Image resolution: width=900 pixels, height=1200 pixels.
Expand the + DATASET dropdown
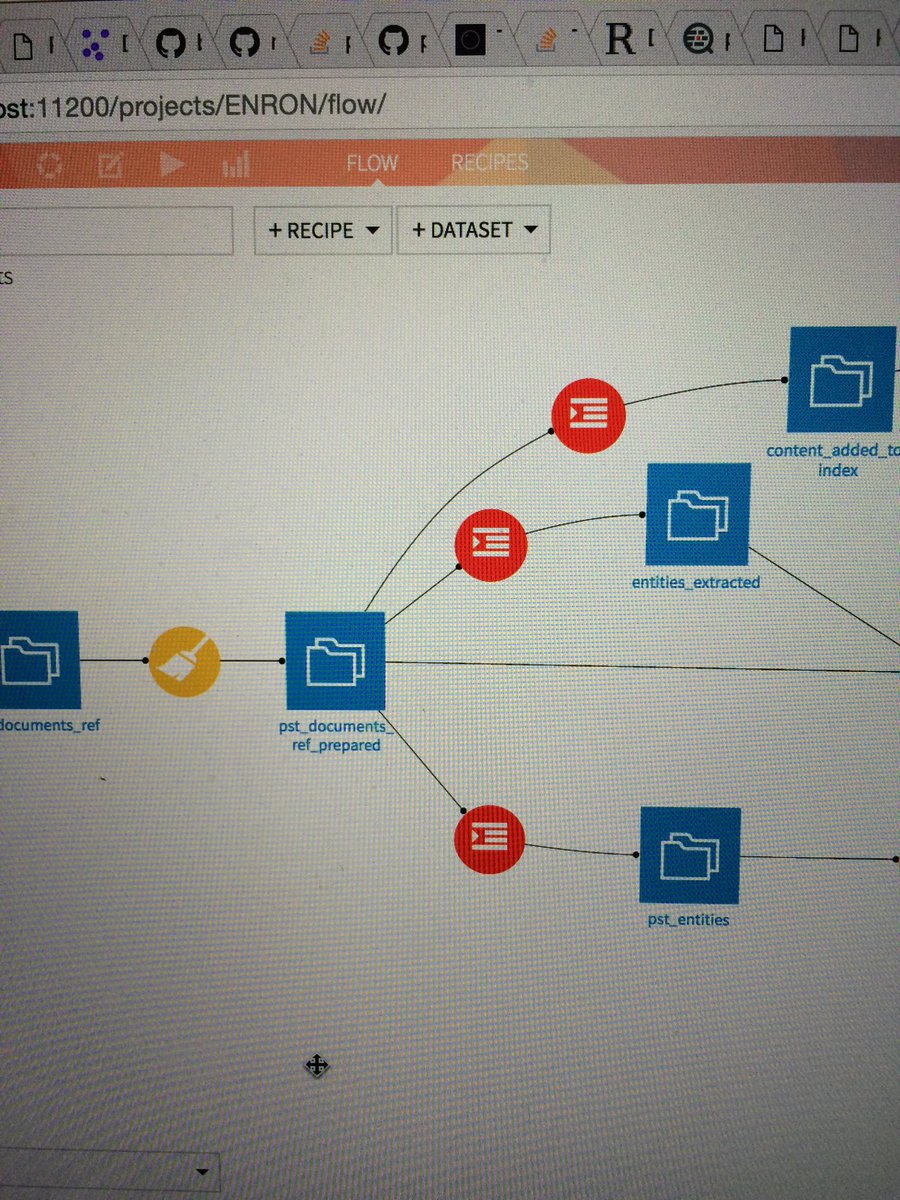click(x=473, y=230)
